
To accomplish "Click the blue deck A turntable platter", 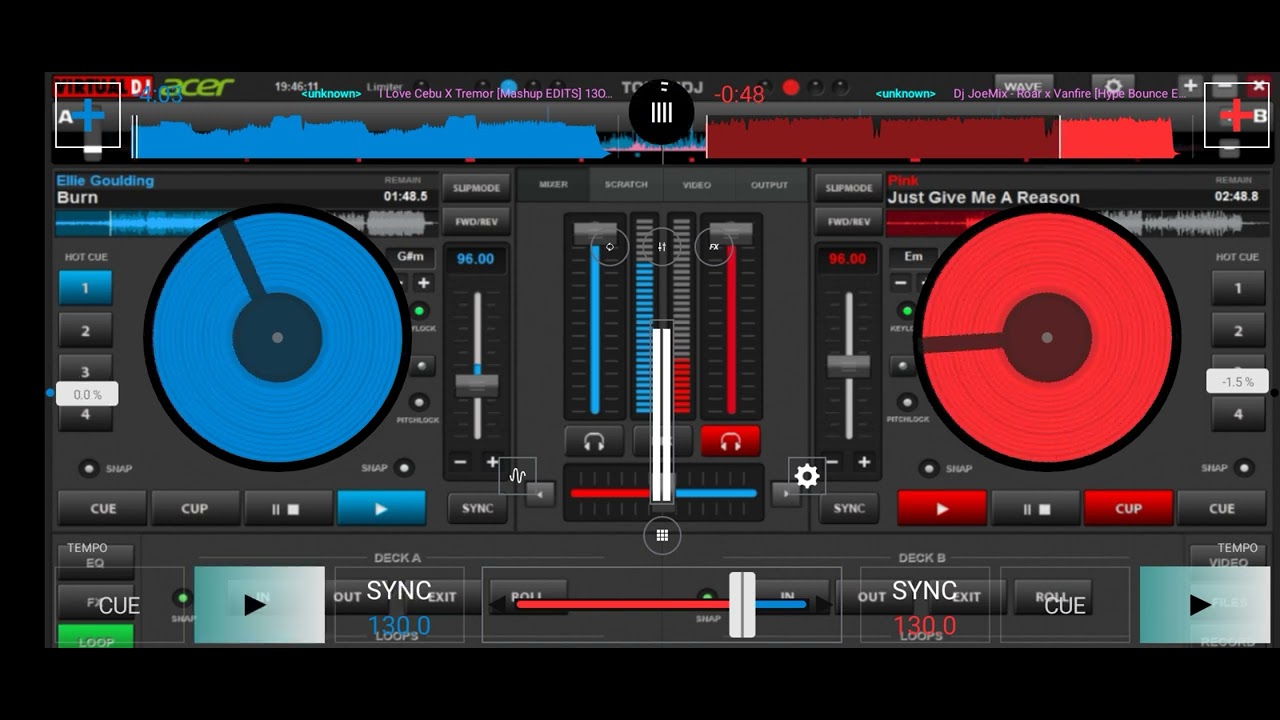I will 277,337.
